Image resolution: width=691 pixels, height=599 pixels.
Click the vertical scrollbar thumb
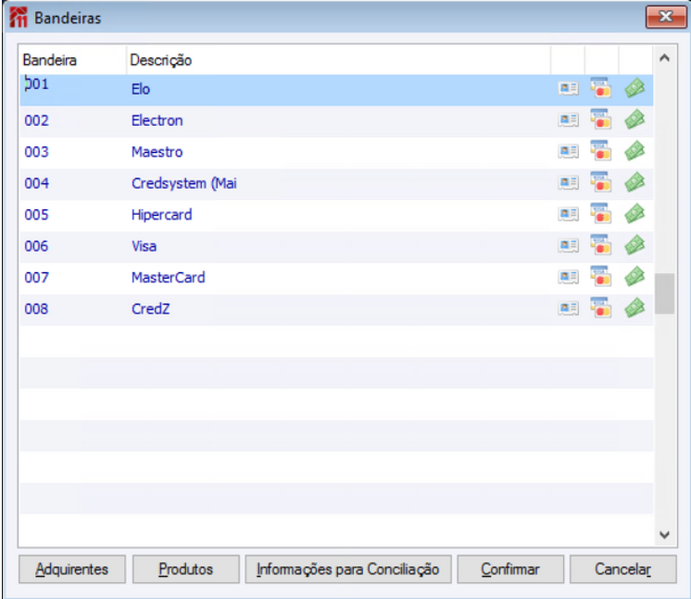point(665,294)
